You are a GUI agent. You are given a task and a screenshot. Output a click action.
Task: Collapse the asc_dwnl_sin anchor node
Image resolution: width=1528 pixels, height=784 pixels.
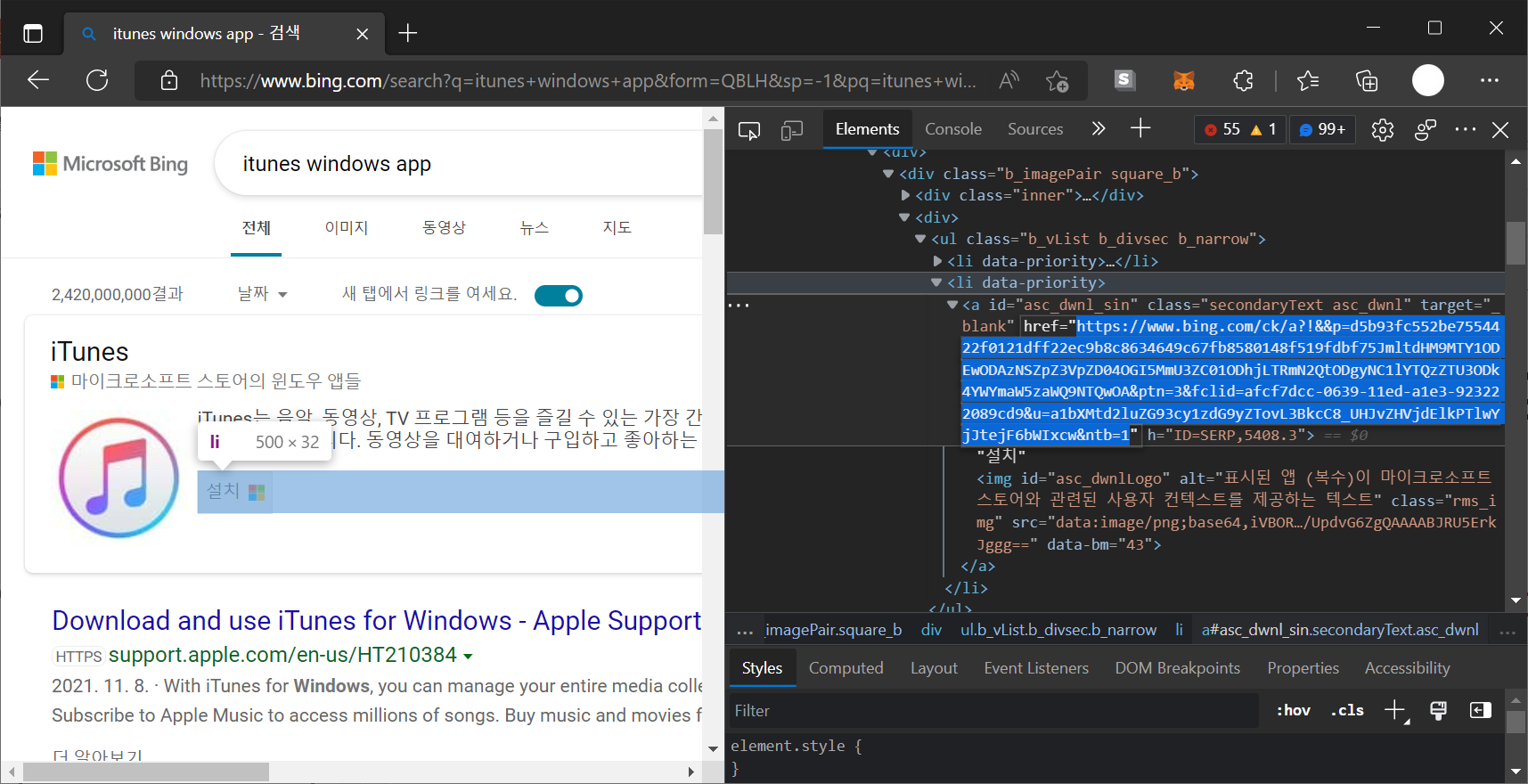point(952,305)
